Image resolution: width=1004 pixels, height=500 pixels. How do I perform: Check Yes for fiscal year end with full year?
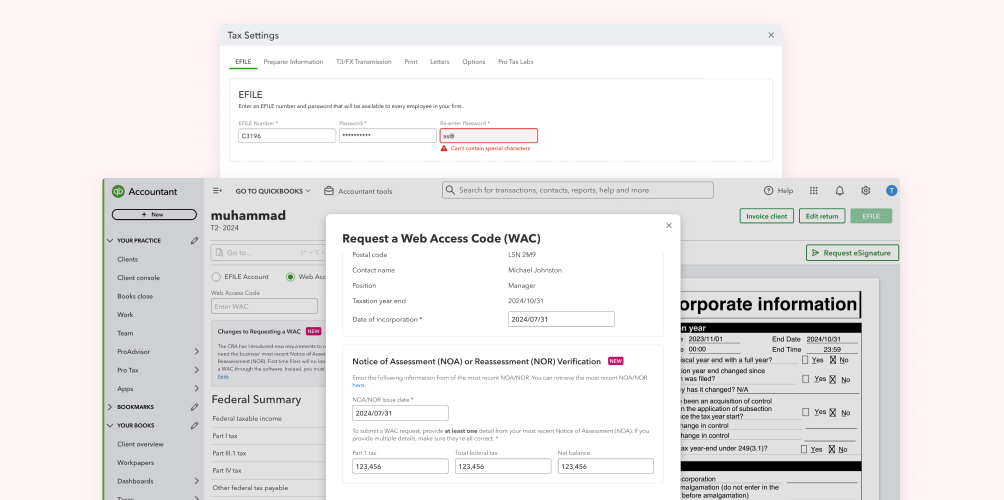pos(805,360)
